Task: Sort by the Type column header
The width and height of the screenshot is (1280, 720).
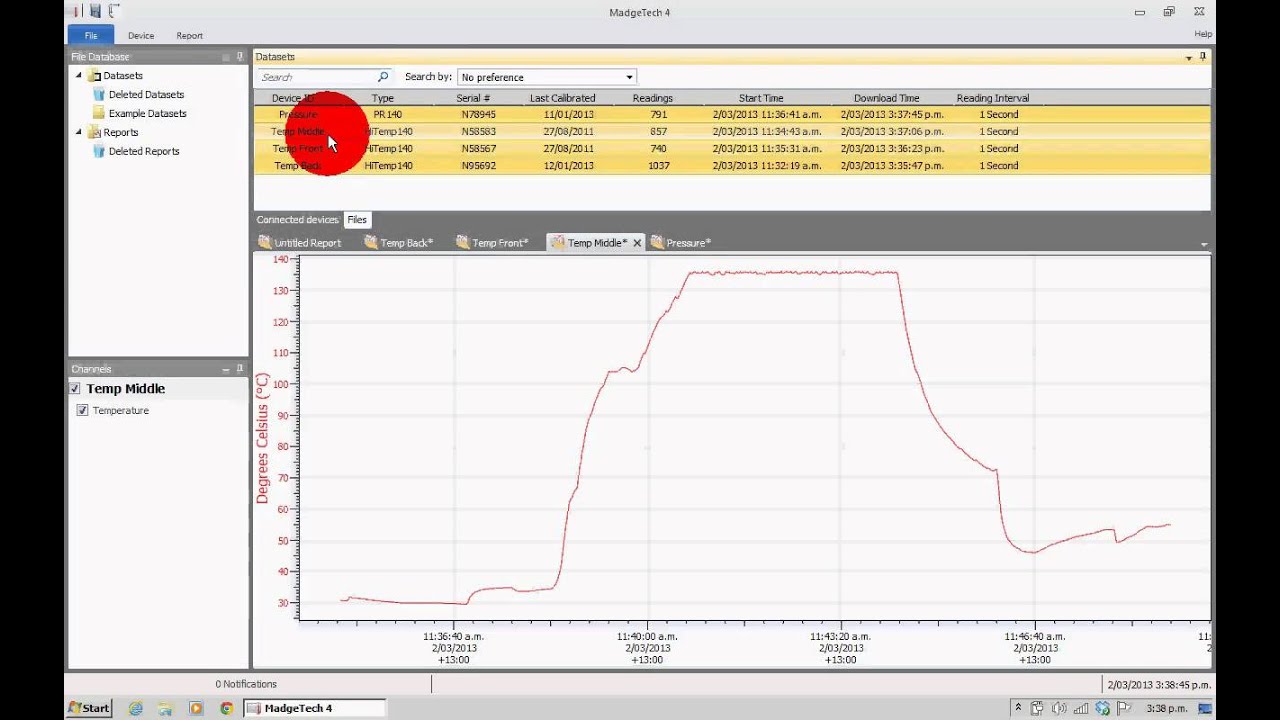Action: point(383,98)
